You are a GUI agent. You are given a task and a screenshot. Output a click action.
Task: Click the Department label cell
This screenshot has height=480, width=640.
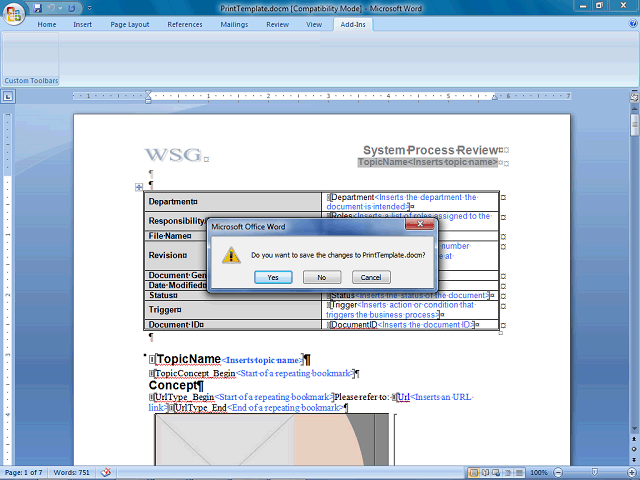click(233, 202)
